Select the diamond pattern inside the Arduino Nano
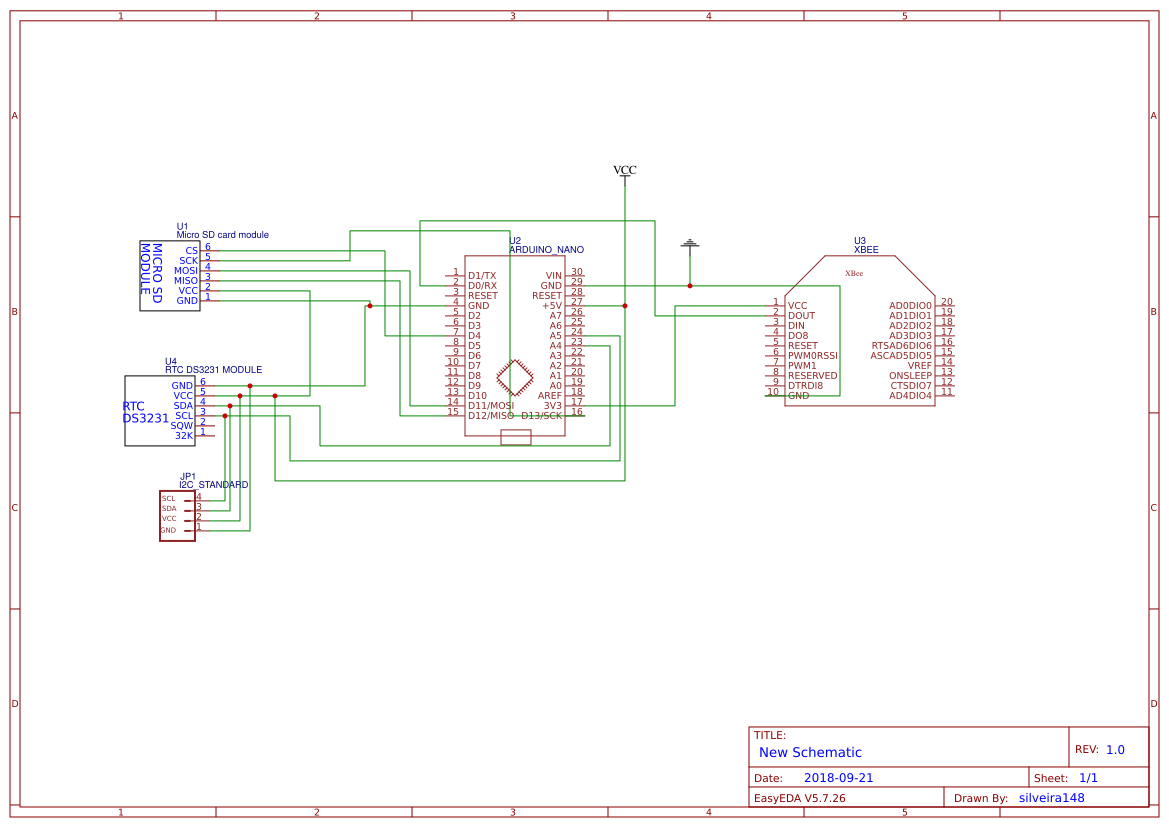The image size is (1169, 827). pyautogui.click(x=516, y=376)
